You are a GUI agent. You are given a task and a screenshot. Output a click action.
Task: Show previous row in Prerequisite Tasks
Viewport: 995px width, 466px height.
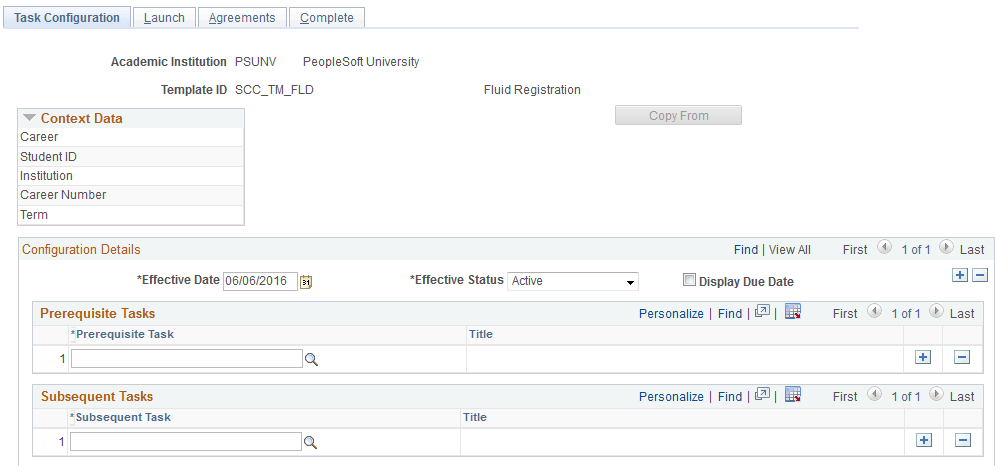click(x=874, y=311)
